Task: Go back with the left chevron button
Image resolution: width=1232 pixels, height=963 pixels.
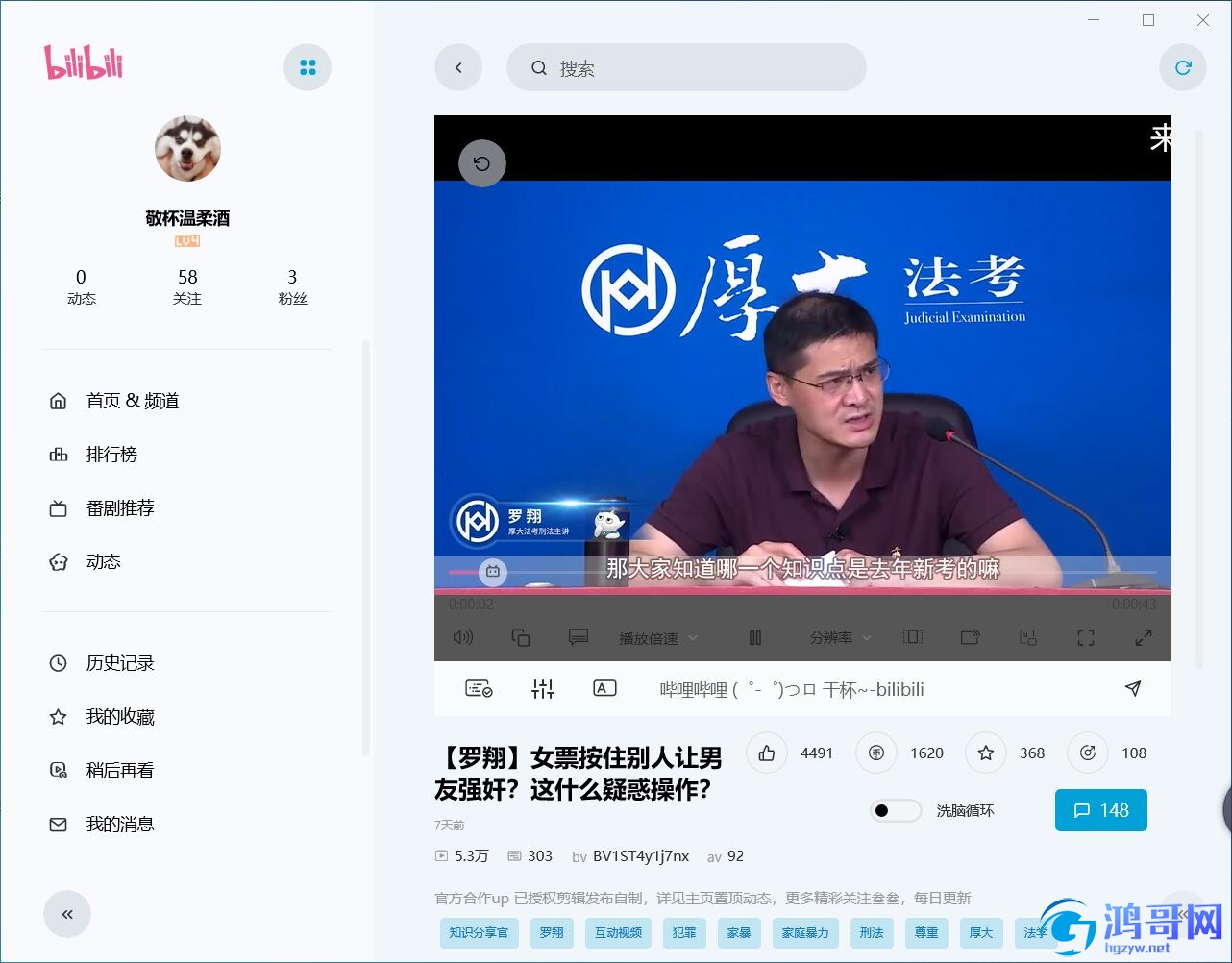Action: coord(458,67)
